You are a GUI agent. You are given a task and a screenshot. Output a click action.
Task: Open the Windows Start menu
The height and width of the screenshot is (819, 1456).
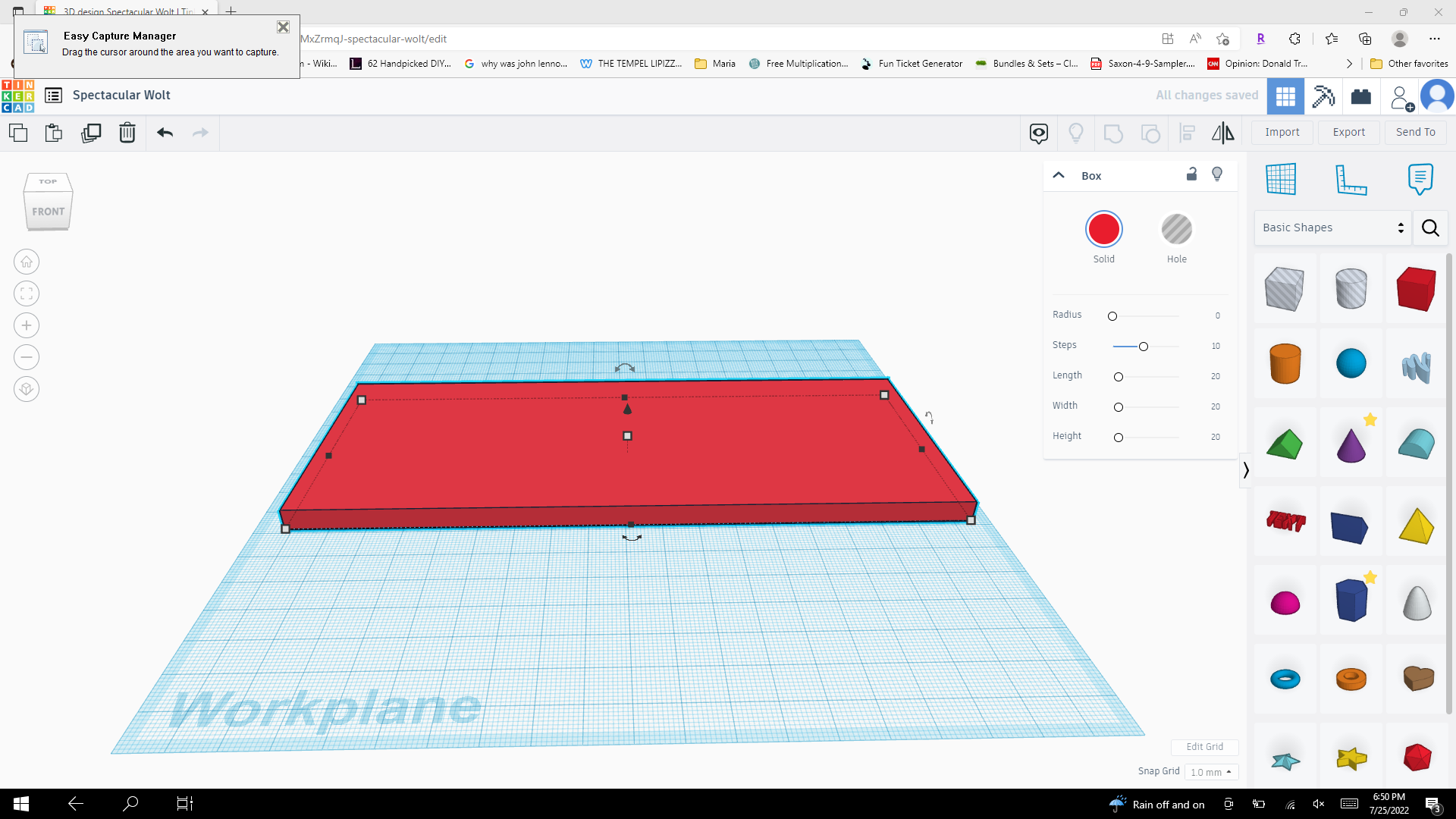21,804
